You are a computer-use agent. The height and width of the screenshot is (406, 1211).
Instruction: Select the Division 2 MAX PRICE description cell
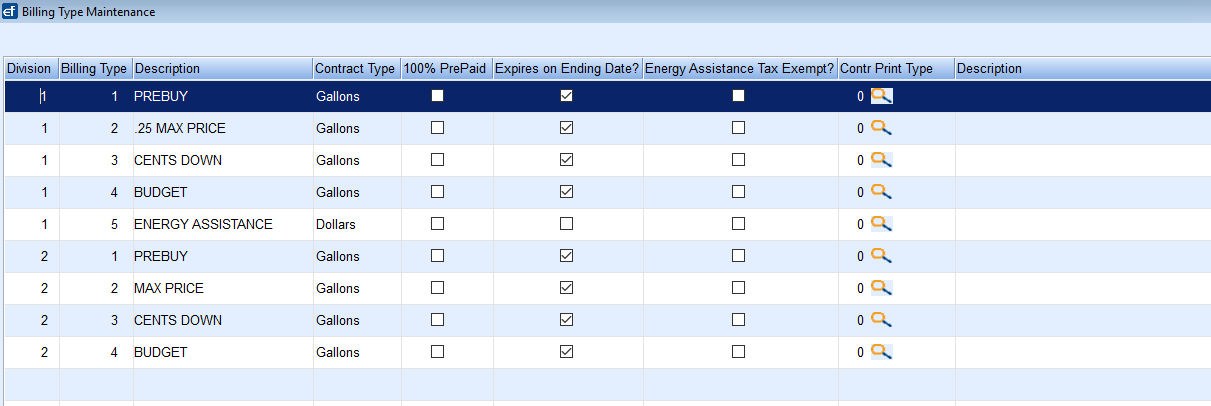(x=222, y=288)
